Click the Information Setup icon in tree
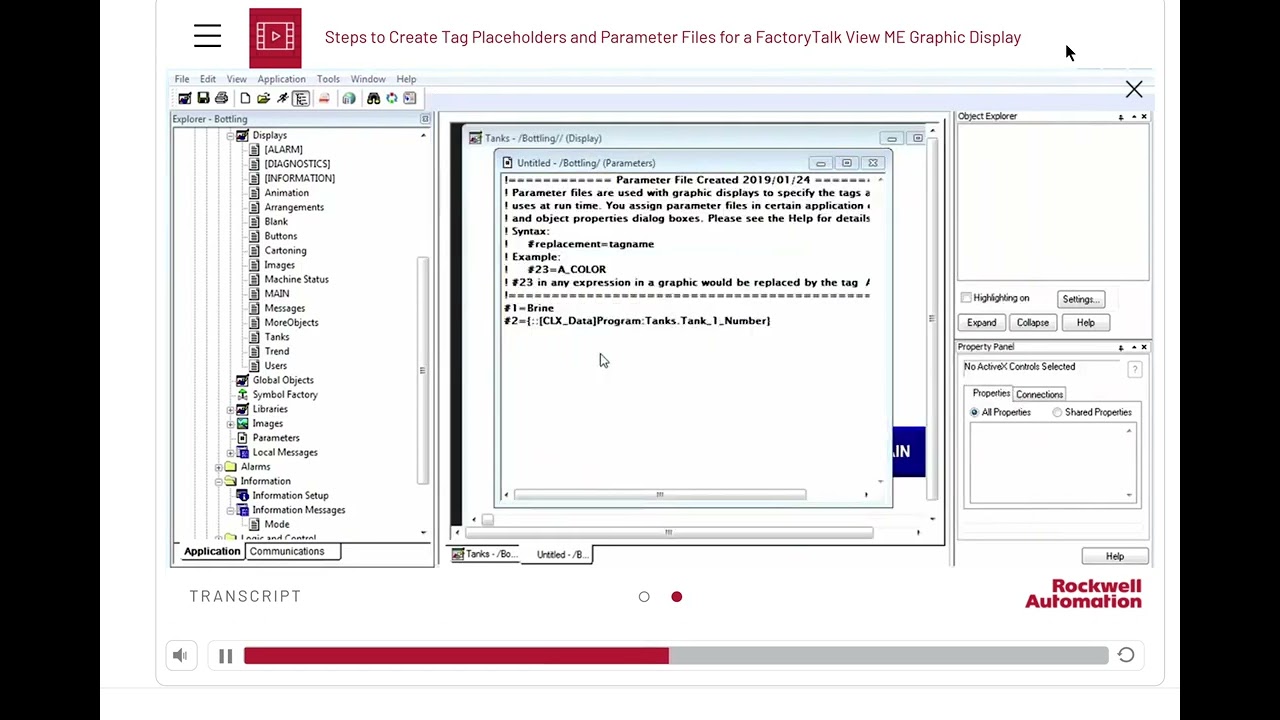Image resolution: width=1280 pixels, height=720 pixels. (x=242, y=495)
